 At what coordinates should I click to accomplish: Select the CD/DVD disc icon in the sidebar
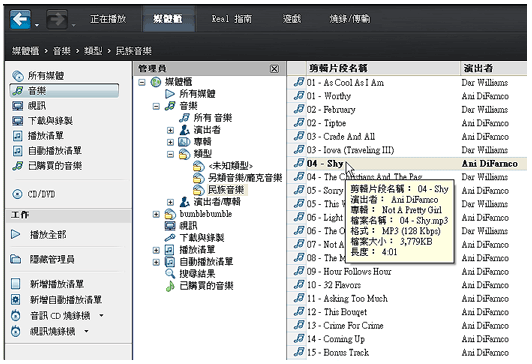point(17,194)
